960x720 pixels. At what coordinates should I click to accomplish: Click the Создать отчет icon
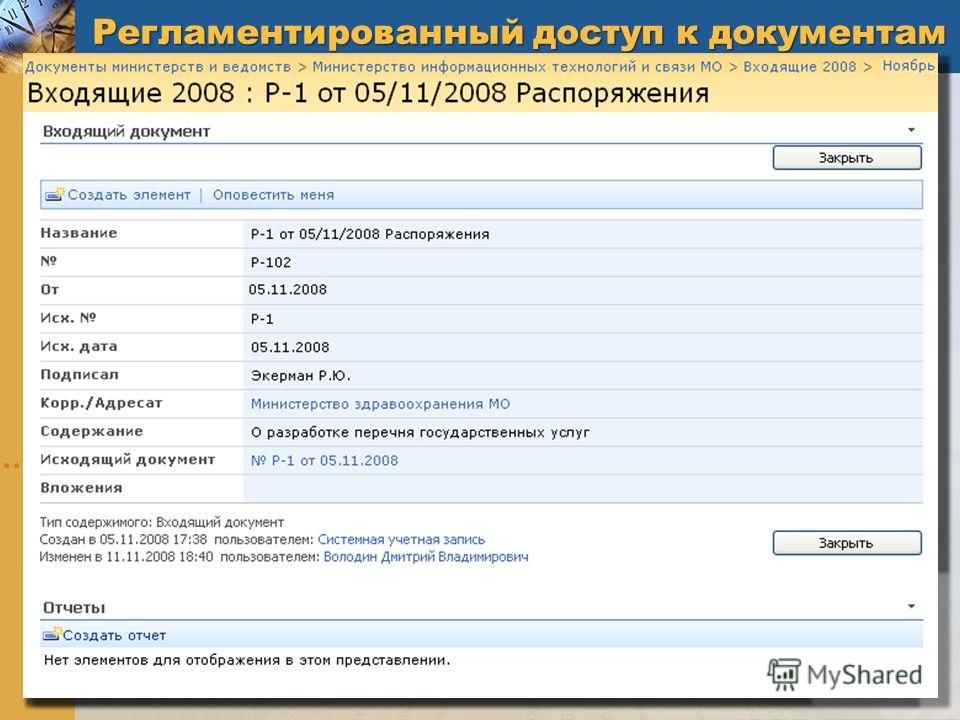(x=52, y=634)
